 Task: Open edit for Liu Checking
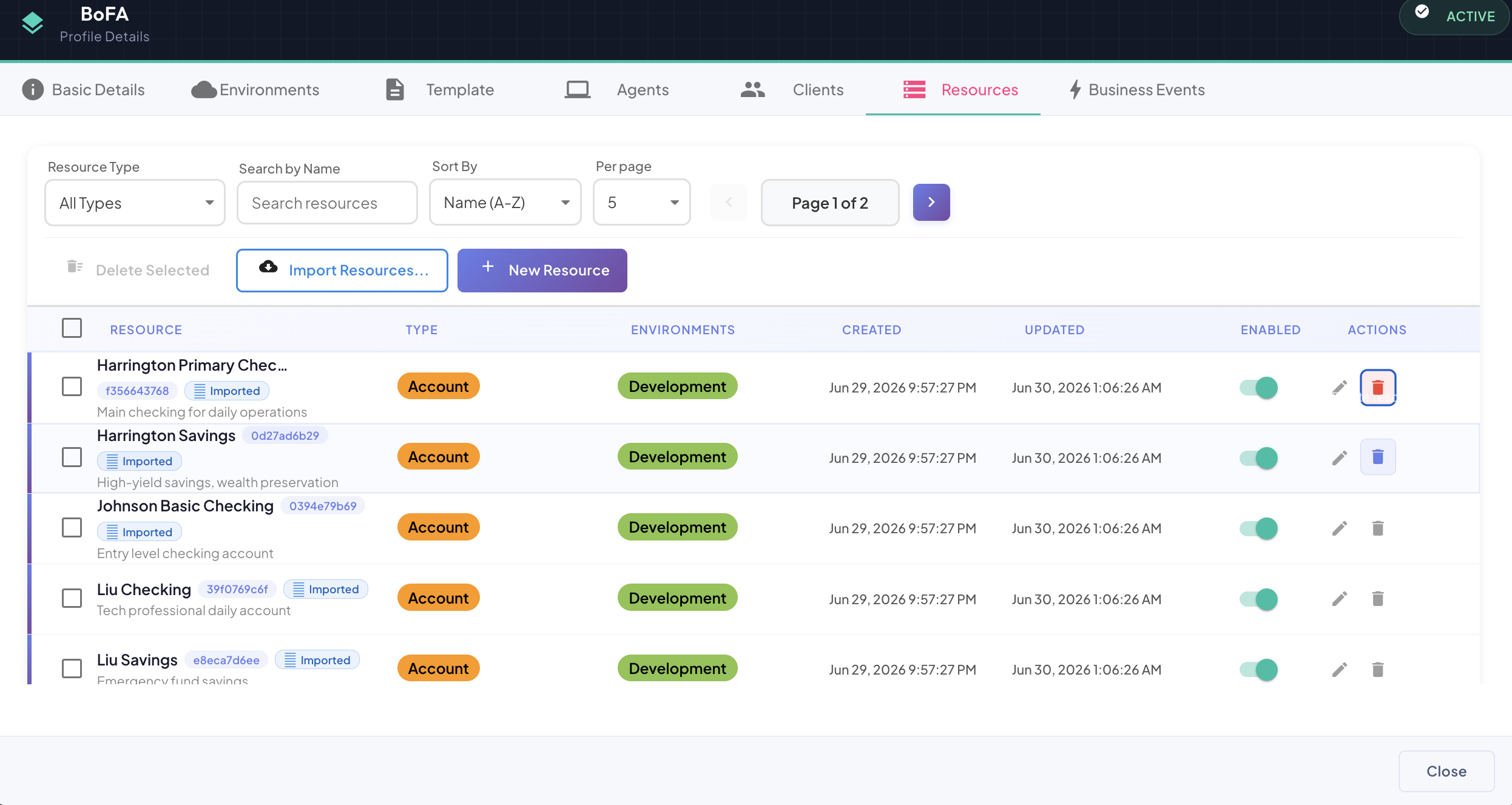click(x=1340, y=599)
